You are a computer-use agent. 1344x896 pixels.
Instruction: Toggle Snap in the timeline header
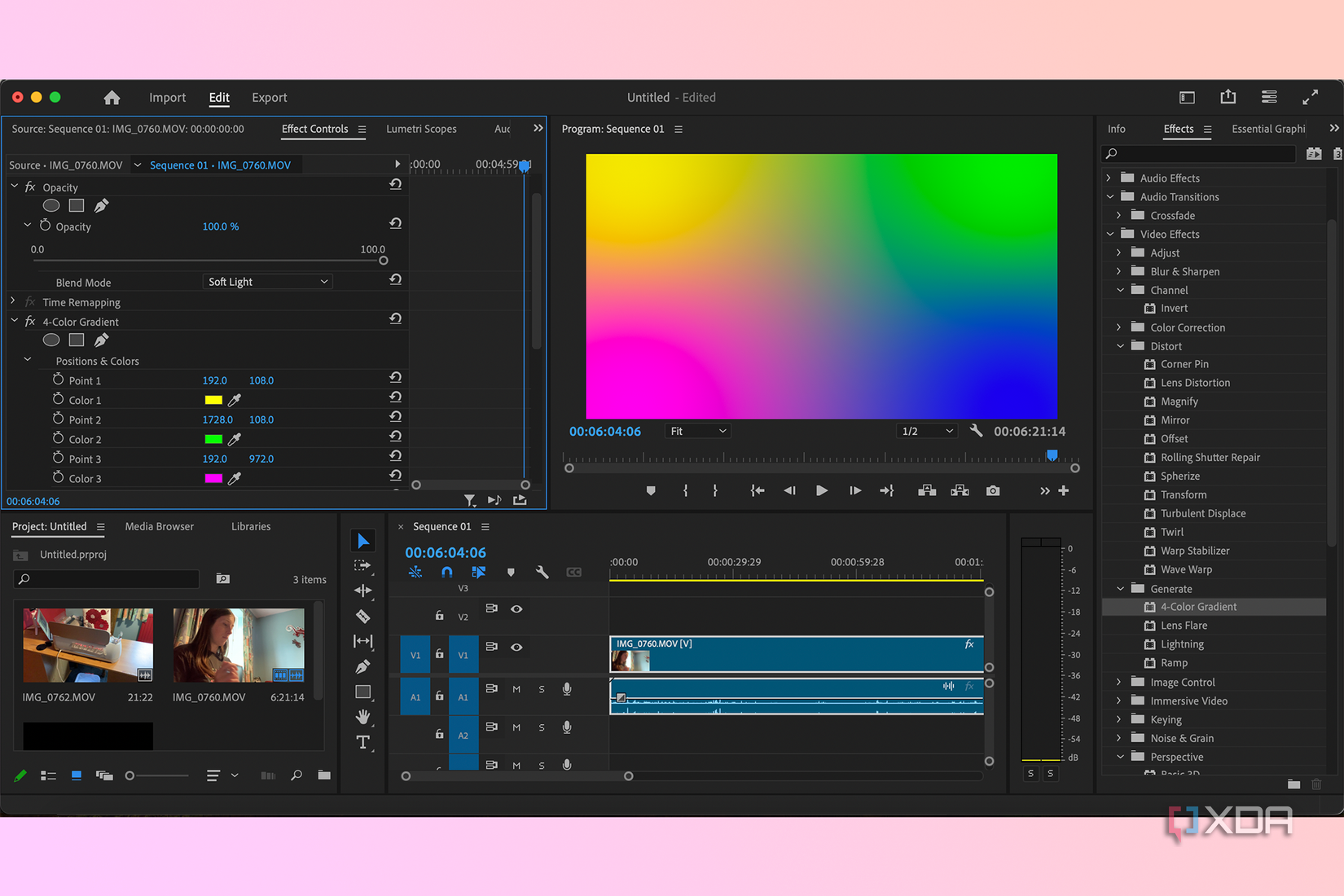click(446, 572)
